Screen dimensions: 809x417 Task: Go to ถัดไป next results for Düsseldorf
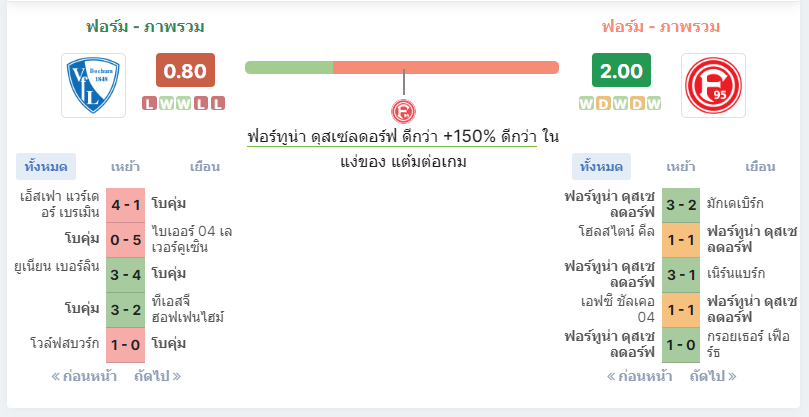(x=713, y=376)
